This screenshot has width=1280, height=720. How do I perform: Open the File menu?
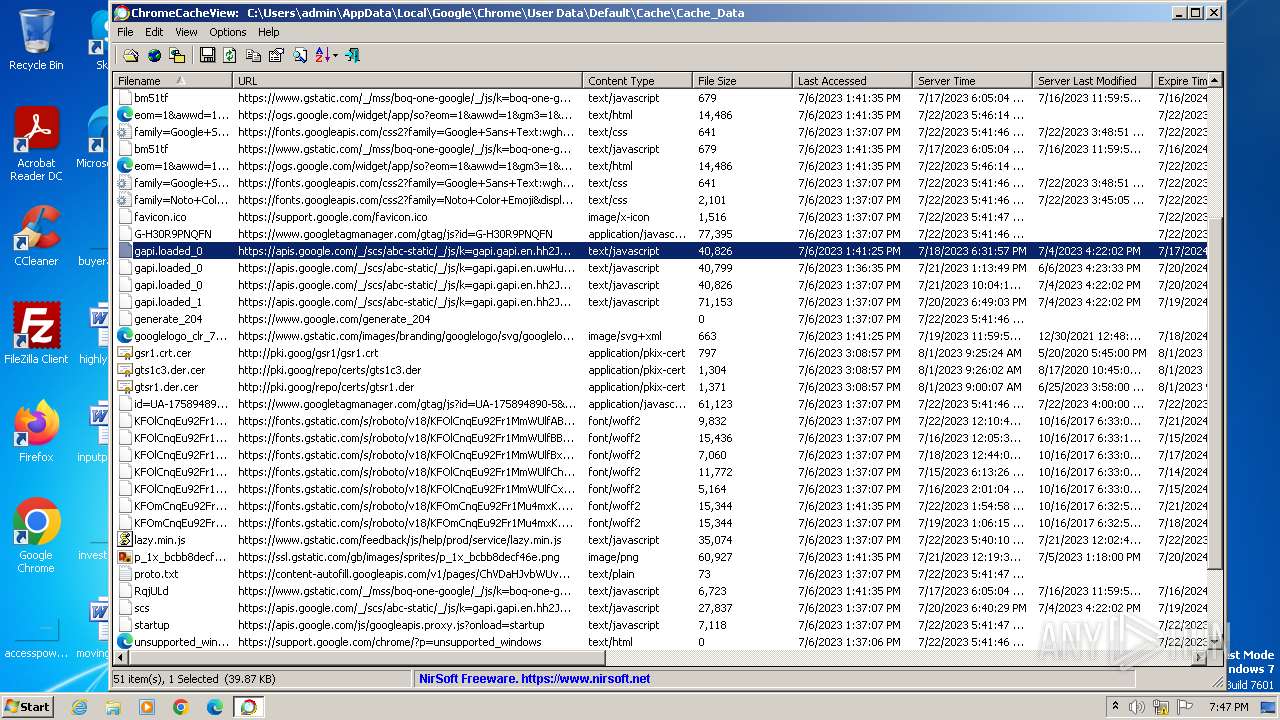click(x=125, y=32)
